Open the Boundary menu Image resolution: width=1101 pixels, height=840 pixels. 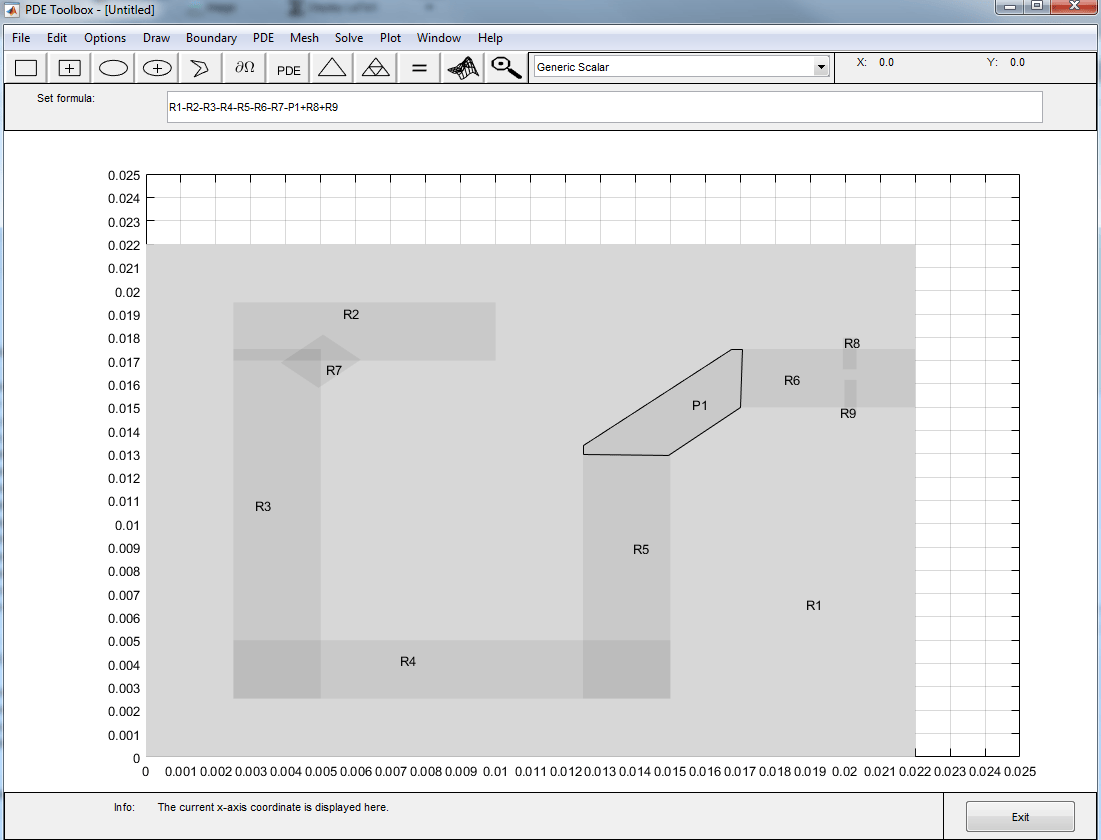pos(211,38)
